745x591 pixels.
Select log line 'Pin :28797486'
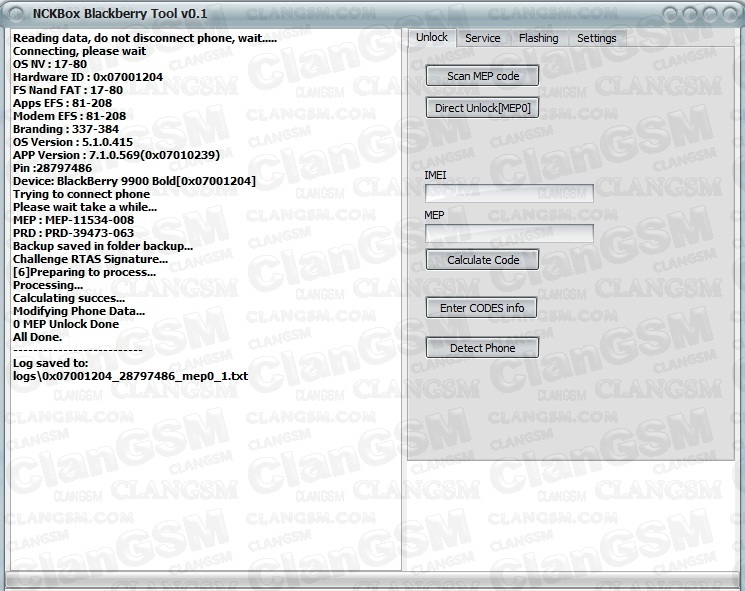coord(52,168)
